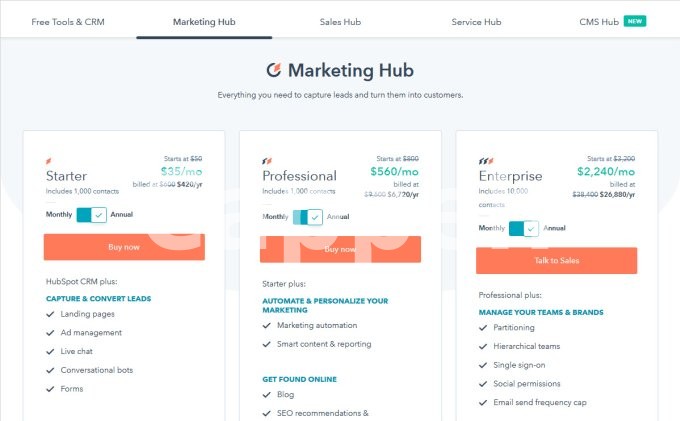
Task: Click the checkmark next to Landing pages
Action: [51, 315]
